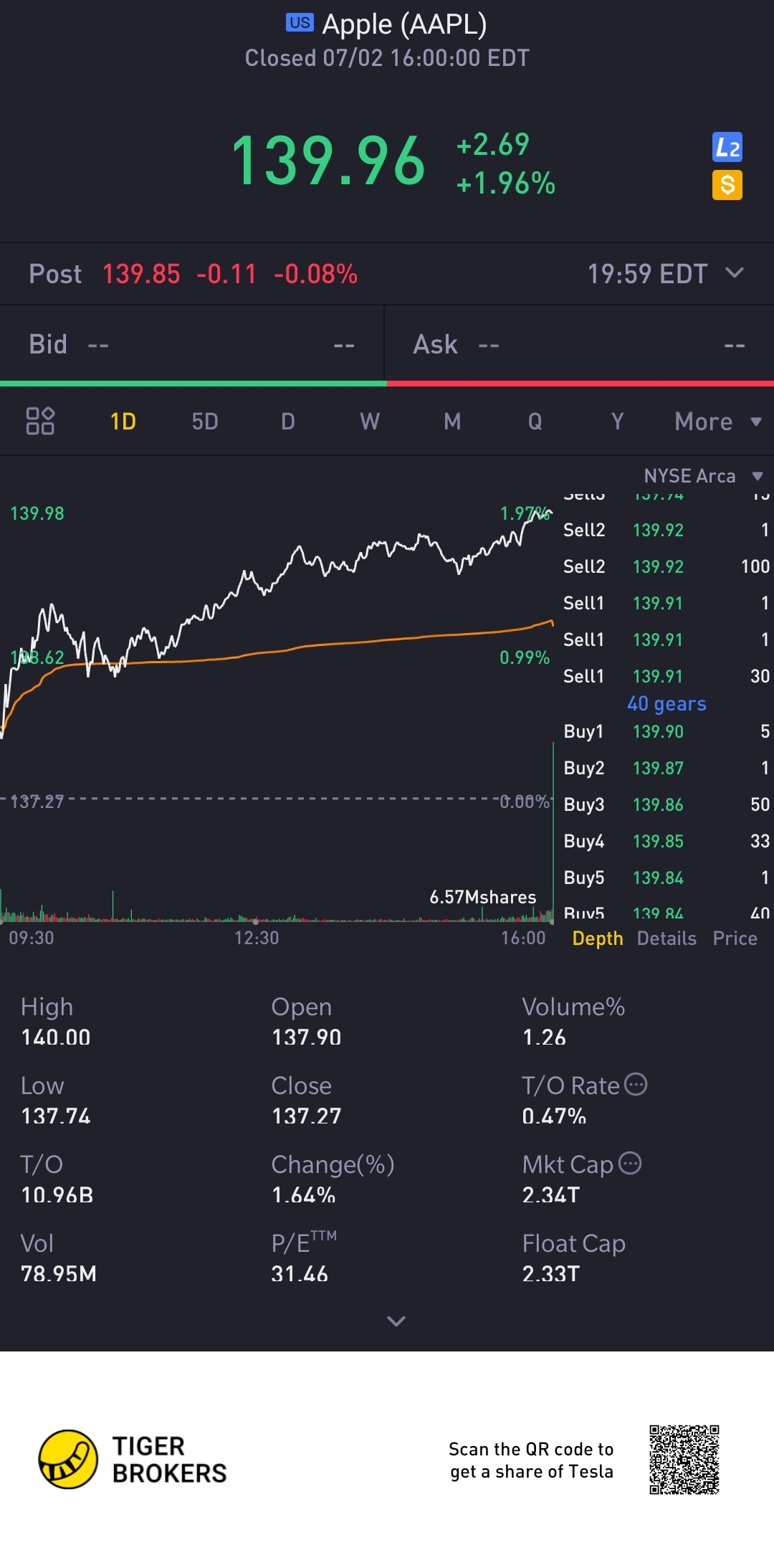
Task: Tap the Bid label
Action: pos(48,344)
